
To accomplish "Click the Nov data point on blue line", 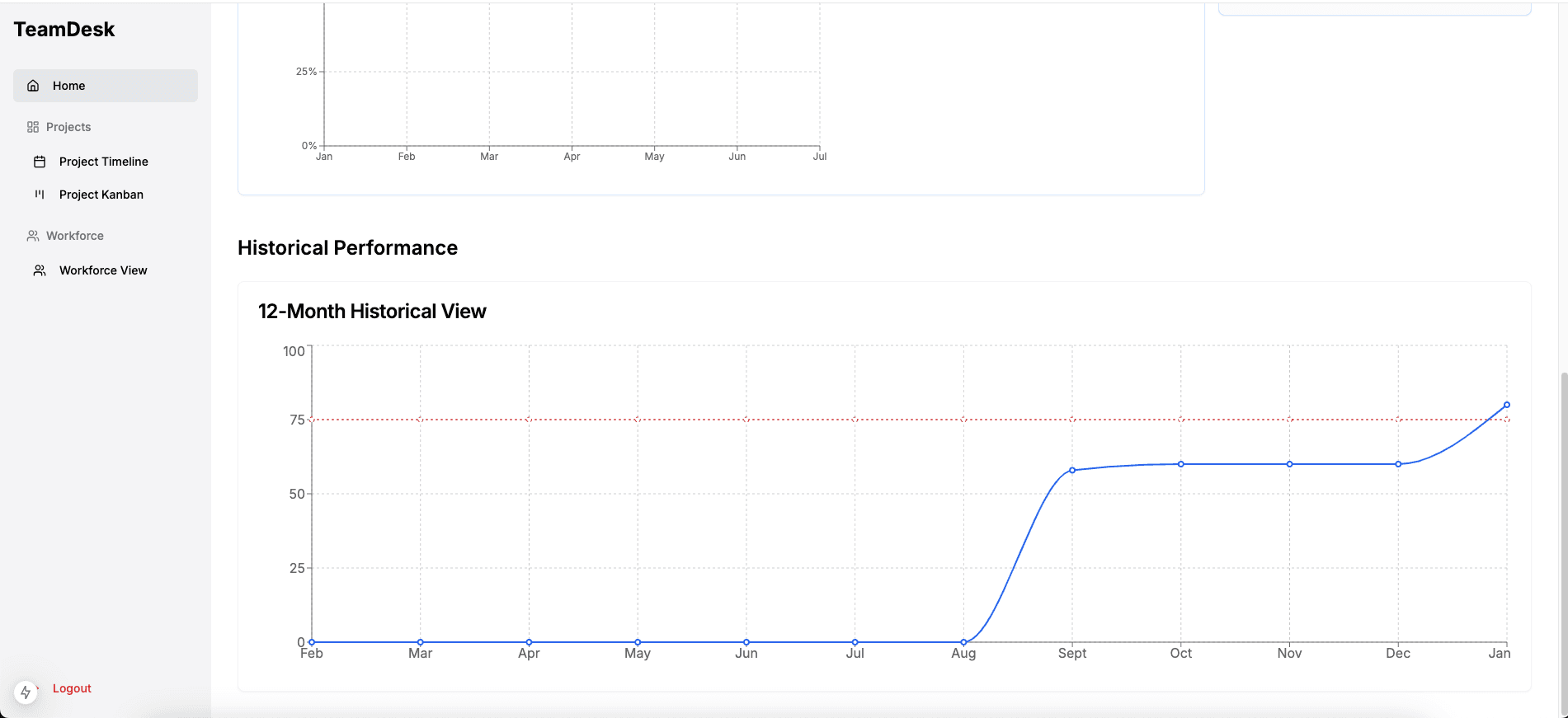I will (x=1290, y=464).
